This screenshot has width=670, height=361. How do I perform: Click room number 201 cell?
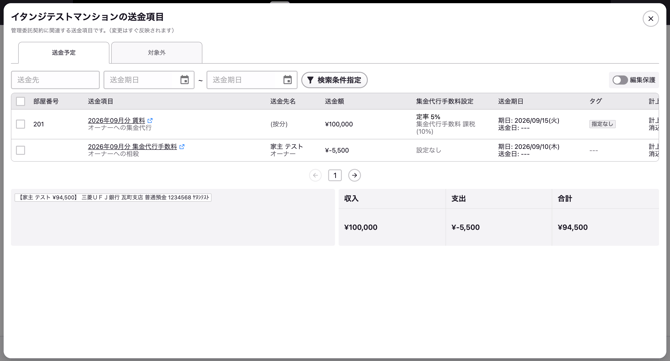pos(38,124)
